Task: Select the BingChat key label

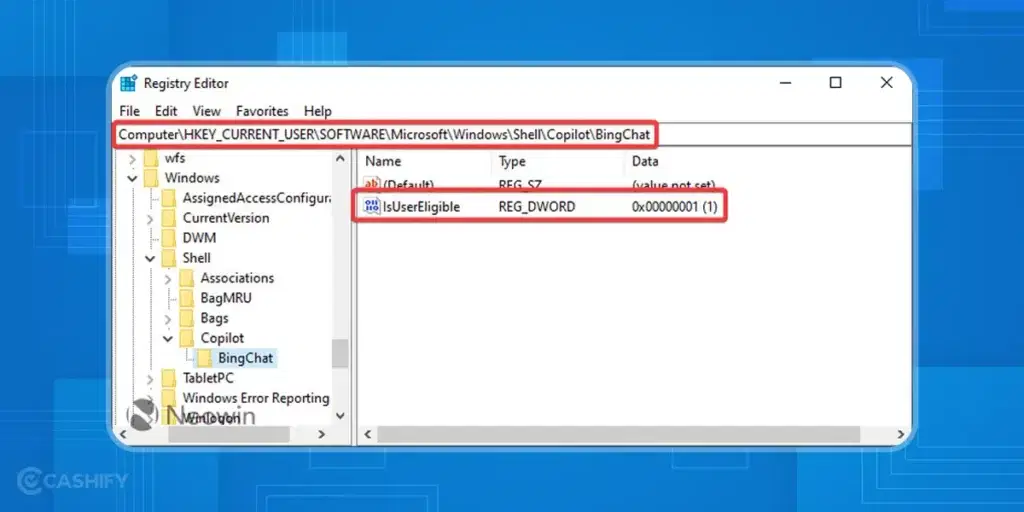Action: coord(246,358)
